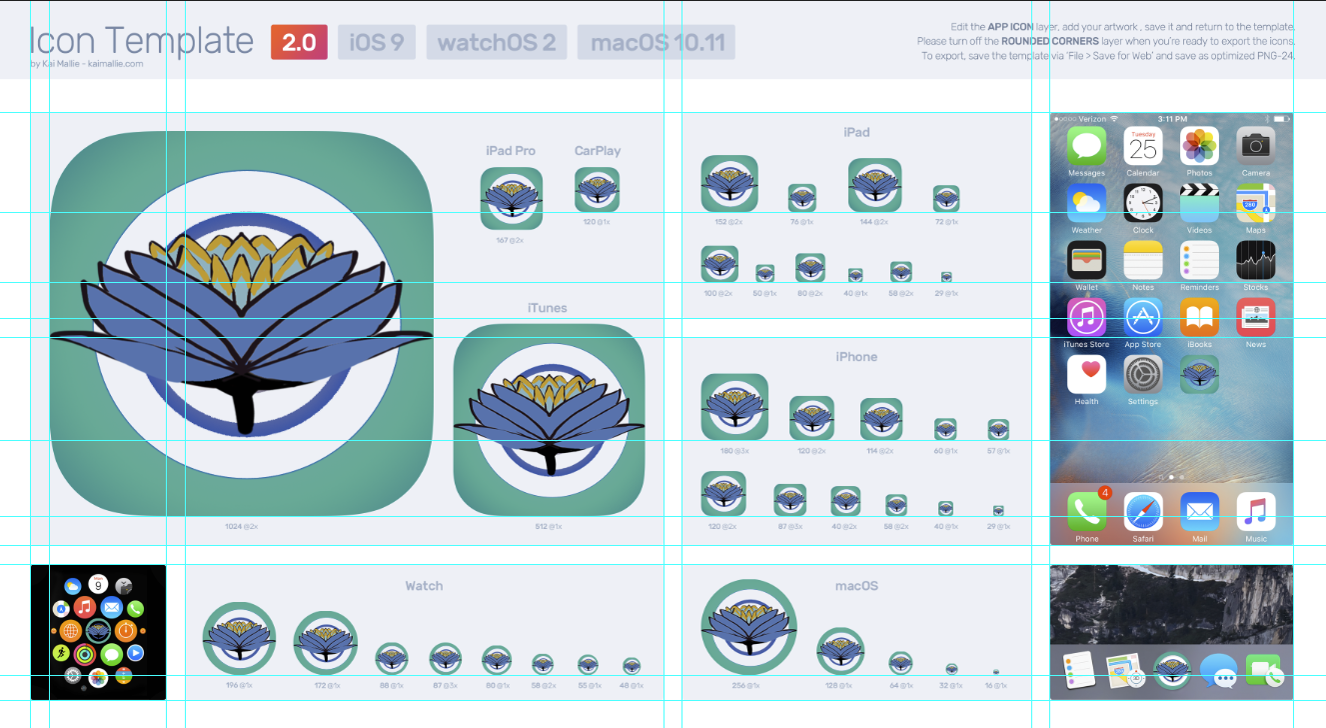Select iPhone 114 @2x icon
Screen dimensions: 1326x728
click(x=881, y=419)
